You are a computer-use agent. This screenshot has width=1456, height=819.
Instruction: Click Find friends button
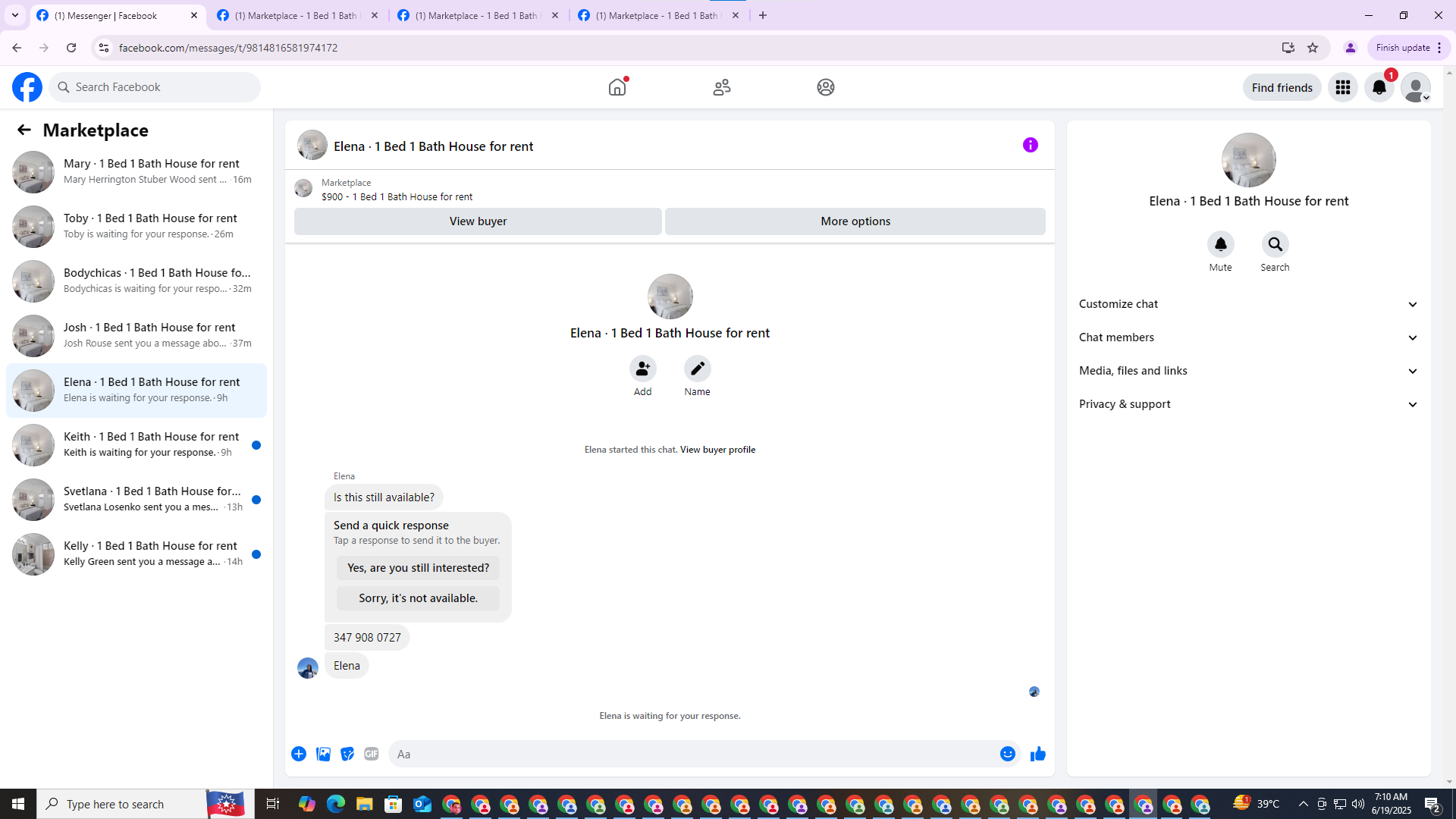tap(1282, 87)
